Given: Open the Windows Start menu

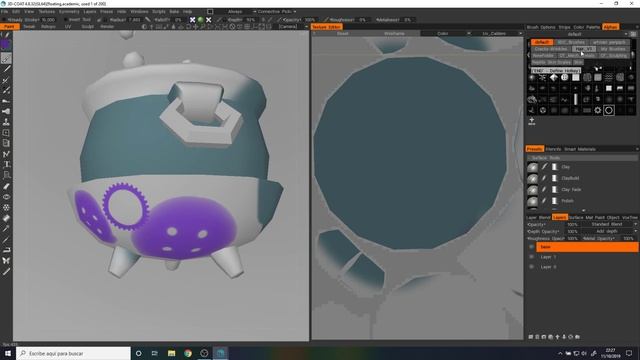Looking at the screenshot, I should point(8,353).
